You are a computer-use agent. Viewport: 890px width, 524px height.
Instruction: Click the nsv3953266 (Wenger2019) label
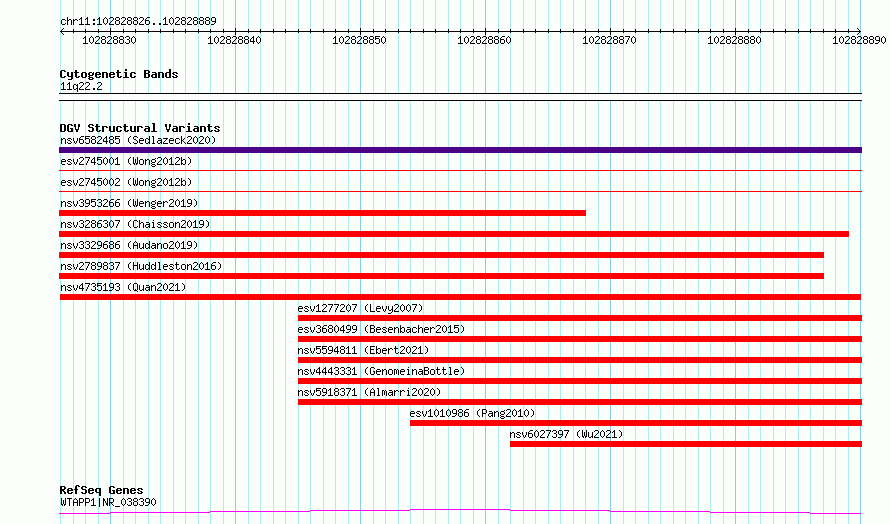(129, 203)
